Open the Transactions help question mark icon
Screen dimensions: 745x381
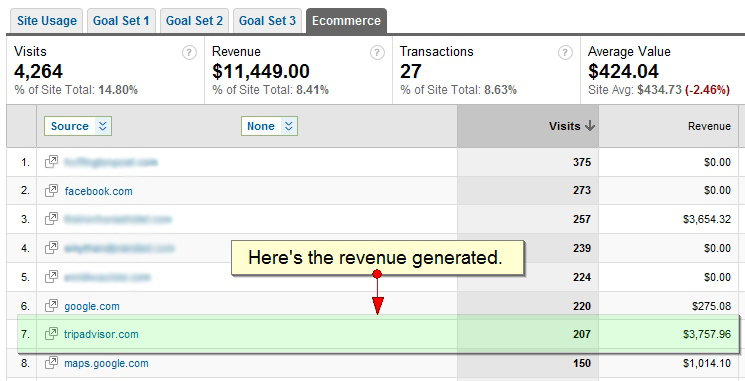tap(565, 53)
